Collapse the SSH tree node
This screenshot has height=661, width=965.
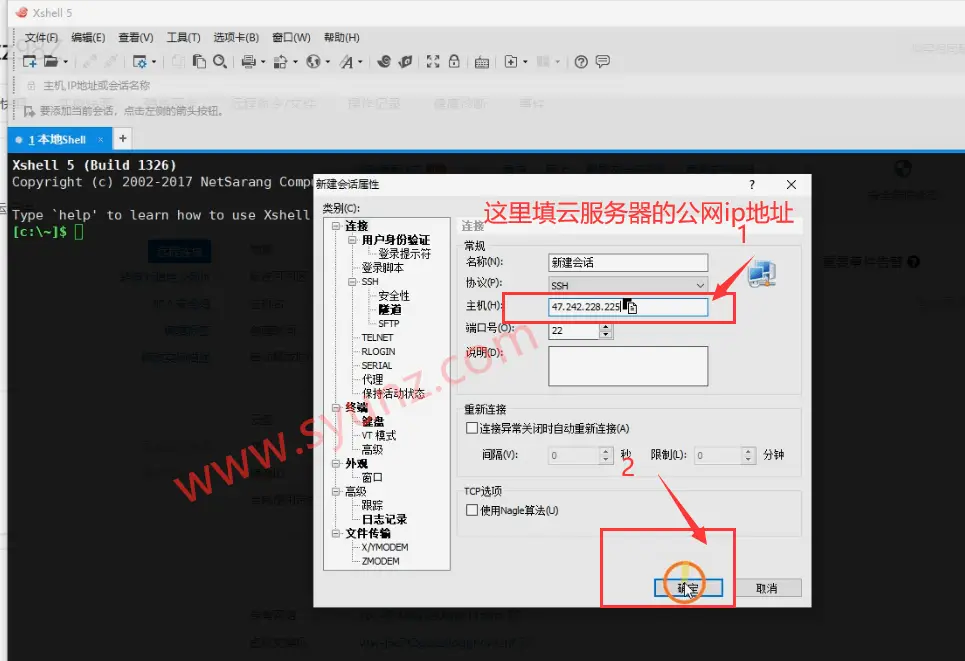click(350, 282)
